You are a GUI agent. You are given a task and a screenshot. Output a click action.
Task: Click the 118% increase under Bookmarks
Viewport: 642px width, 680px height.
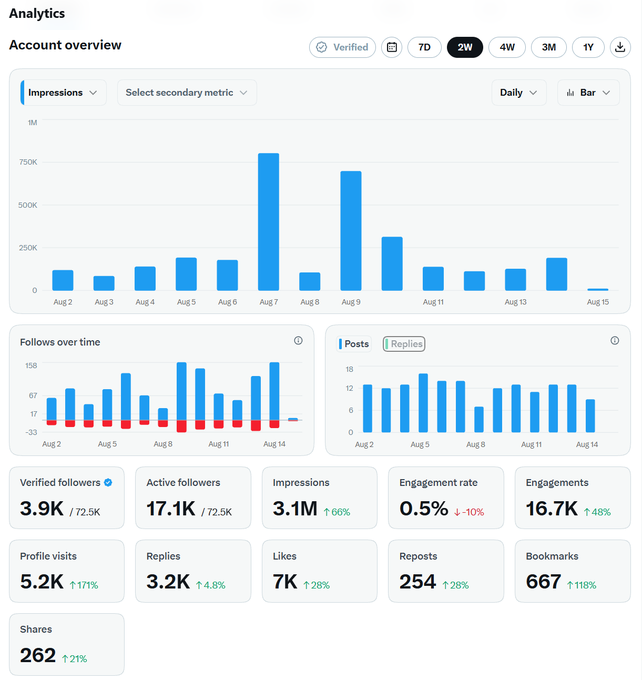tap(582, 585)
